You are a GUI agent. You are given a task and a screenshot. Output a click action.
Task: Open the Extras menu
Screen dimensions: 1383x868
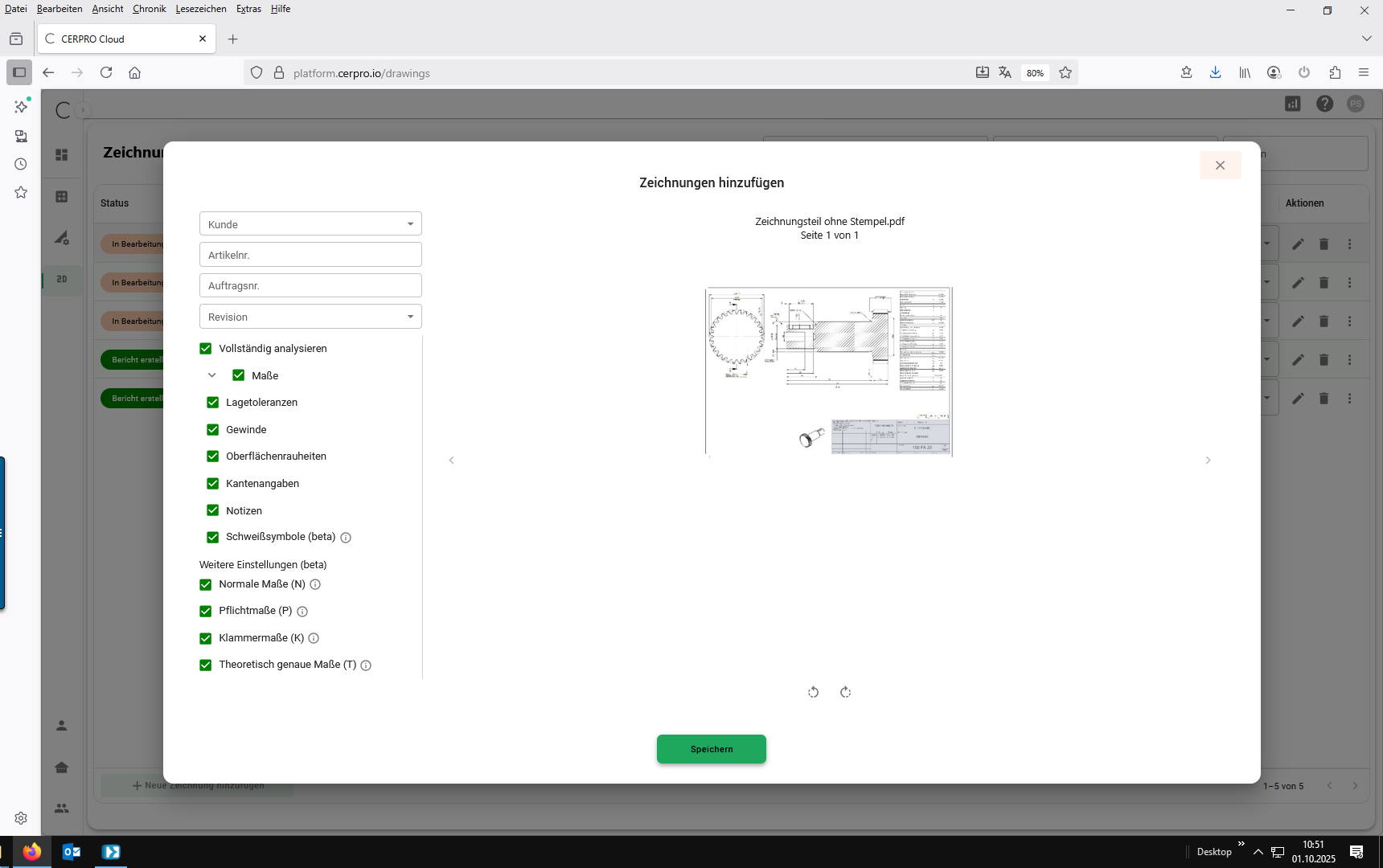[x=248, y=9]
